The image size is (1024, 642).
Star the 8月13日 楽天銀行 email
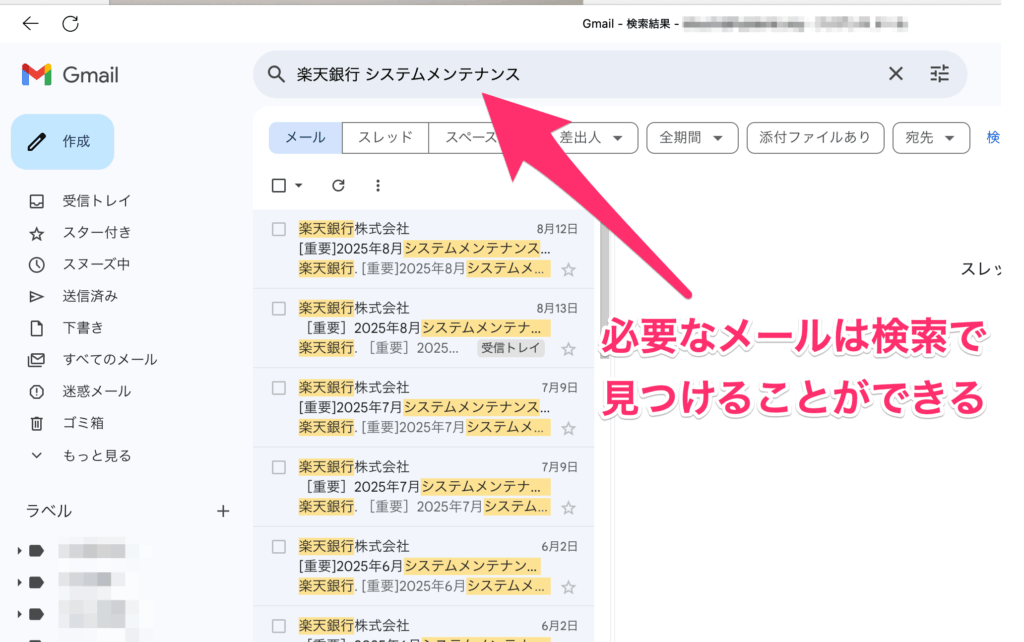(x=569, y=349)
